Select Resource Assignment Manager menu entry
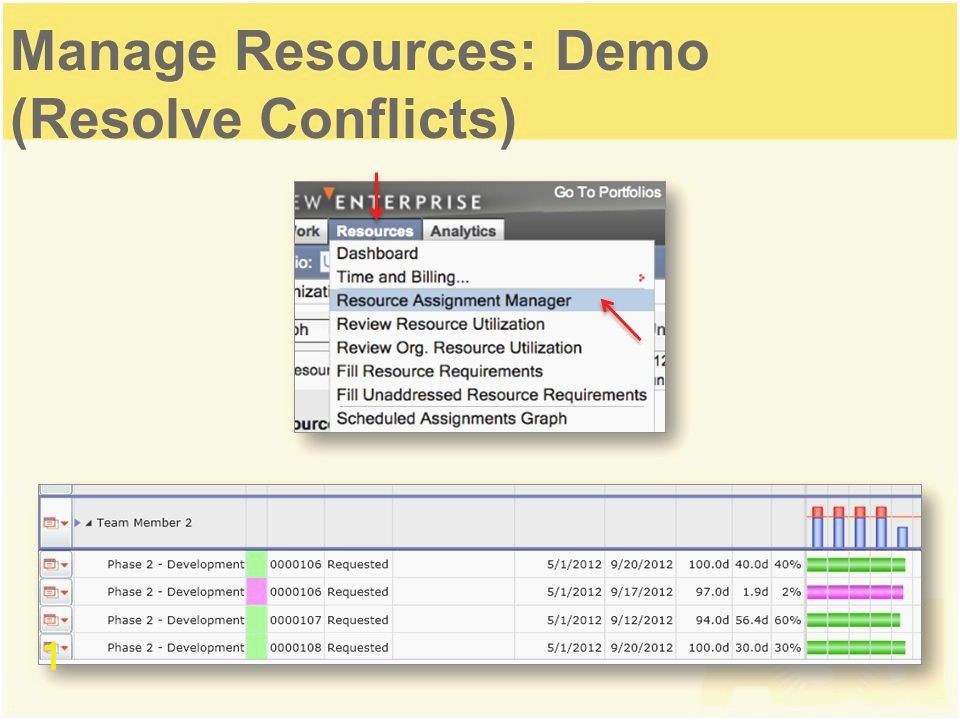Screen dimensions: 960x720 click(453, 301)
